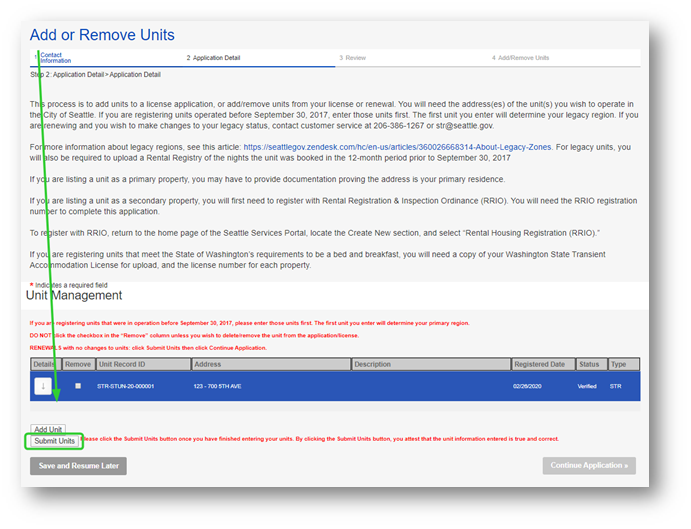Sort by the Address column header

pos(208,364)
